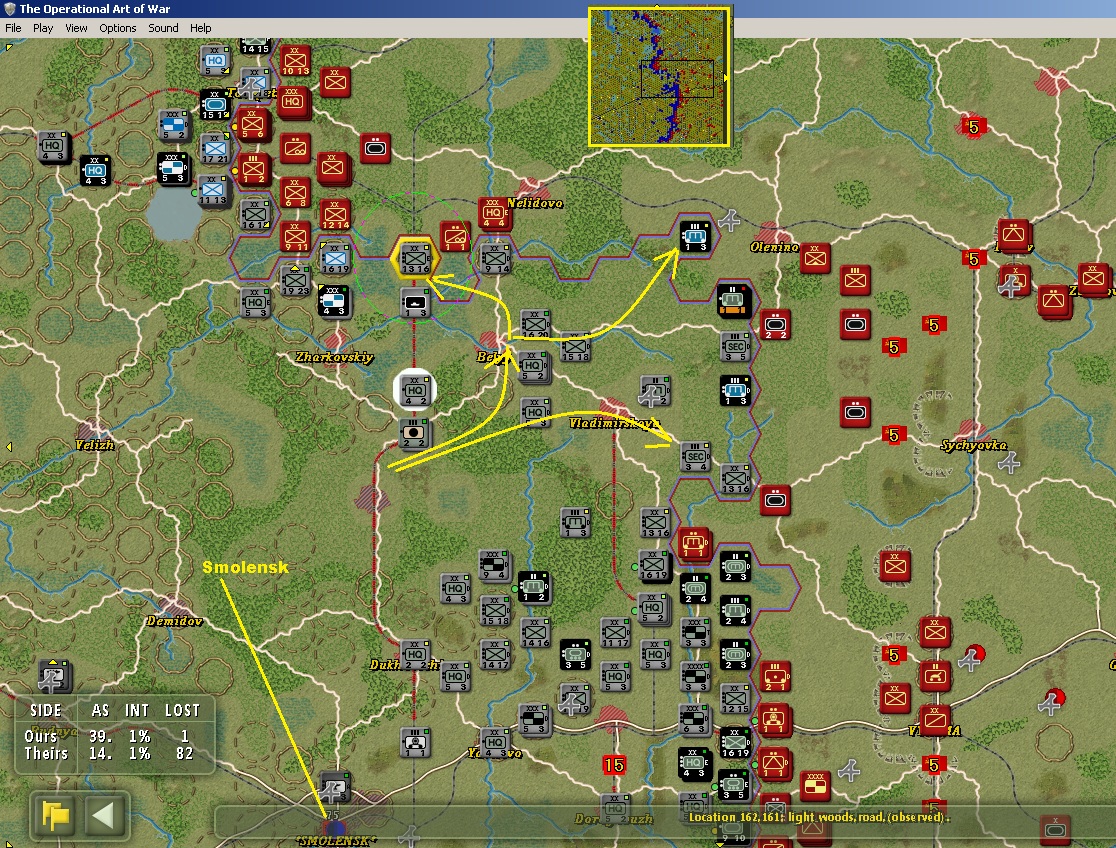This screenshot has width=1116, height=848.
Task: Select the black-and-blue HQ 4-3 unit
Action: pos(95,170)
